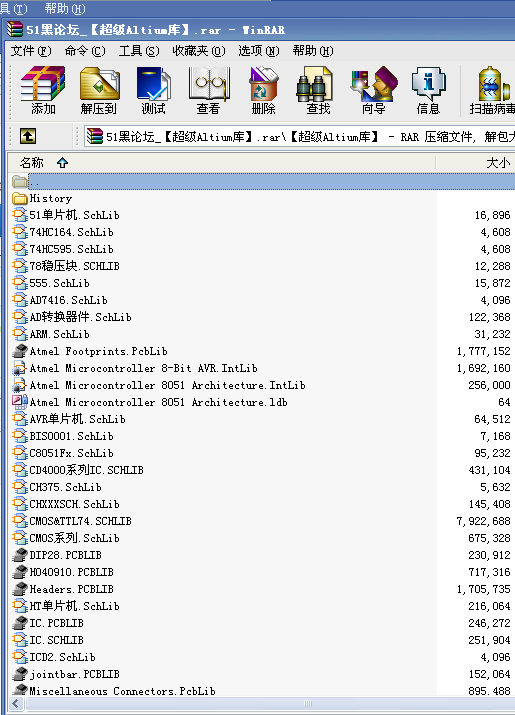Click the 扫描病毒 (Virus scan) toolbar icon
Screen dimensions: 515x715
coord(493,90)
